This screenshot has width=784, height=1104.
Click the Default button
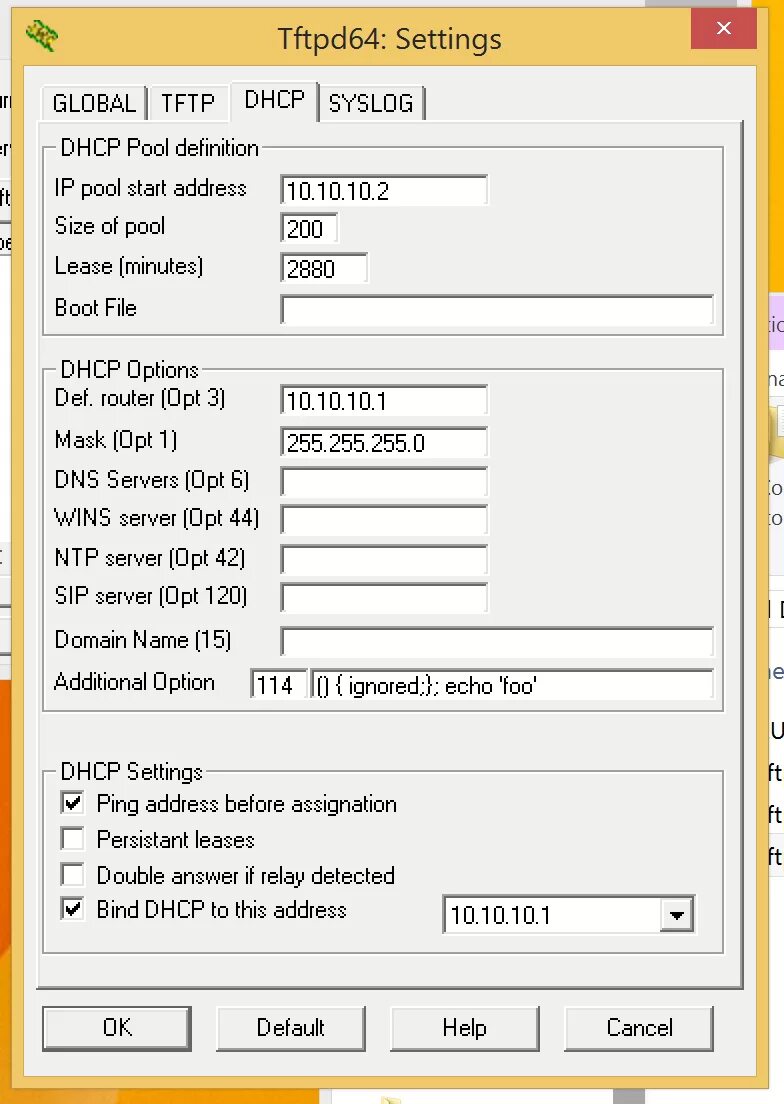291,1028
